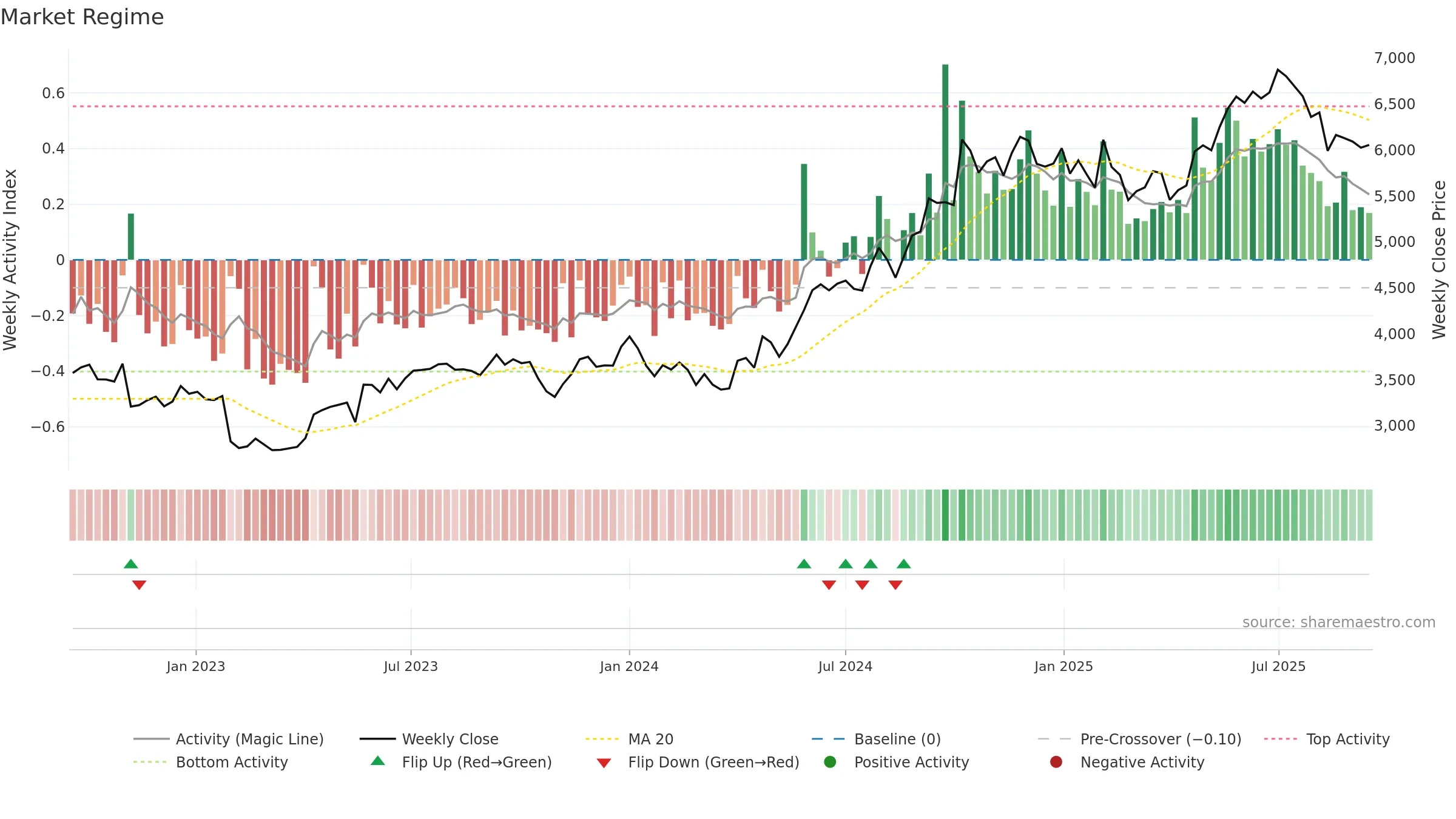Click the MA 20 legend entry
1456x819 pixels.
pos(629,739)
